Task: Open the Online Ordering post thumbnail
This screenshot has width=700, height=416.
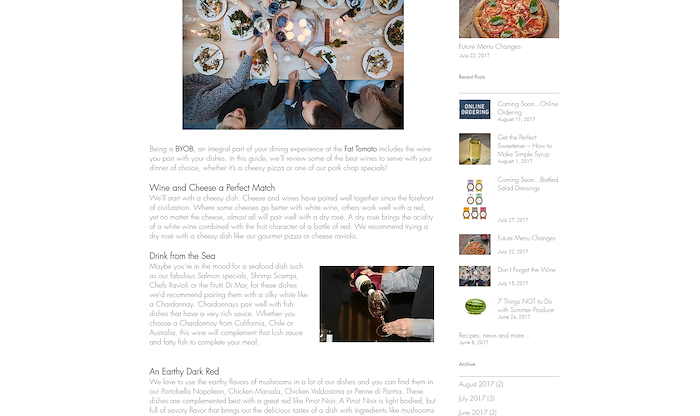Action: coord(475,109)
